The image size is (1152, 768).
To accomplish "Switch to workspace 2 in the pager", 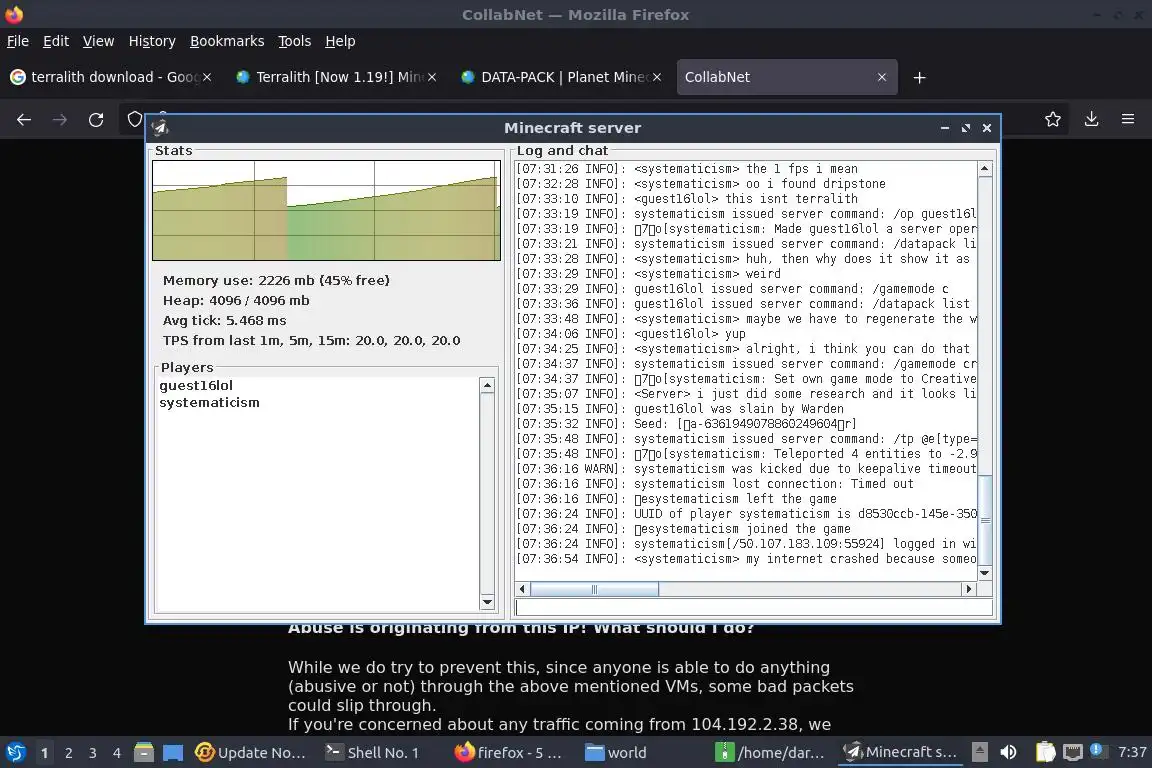I will click(x=69, y=753).
